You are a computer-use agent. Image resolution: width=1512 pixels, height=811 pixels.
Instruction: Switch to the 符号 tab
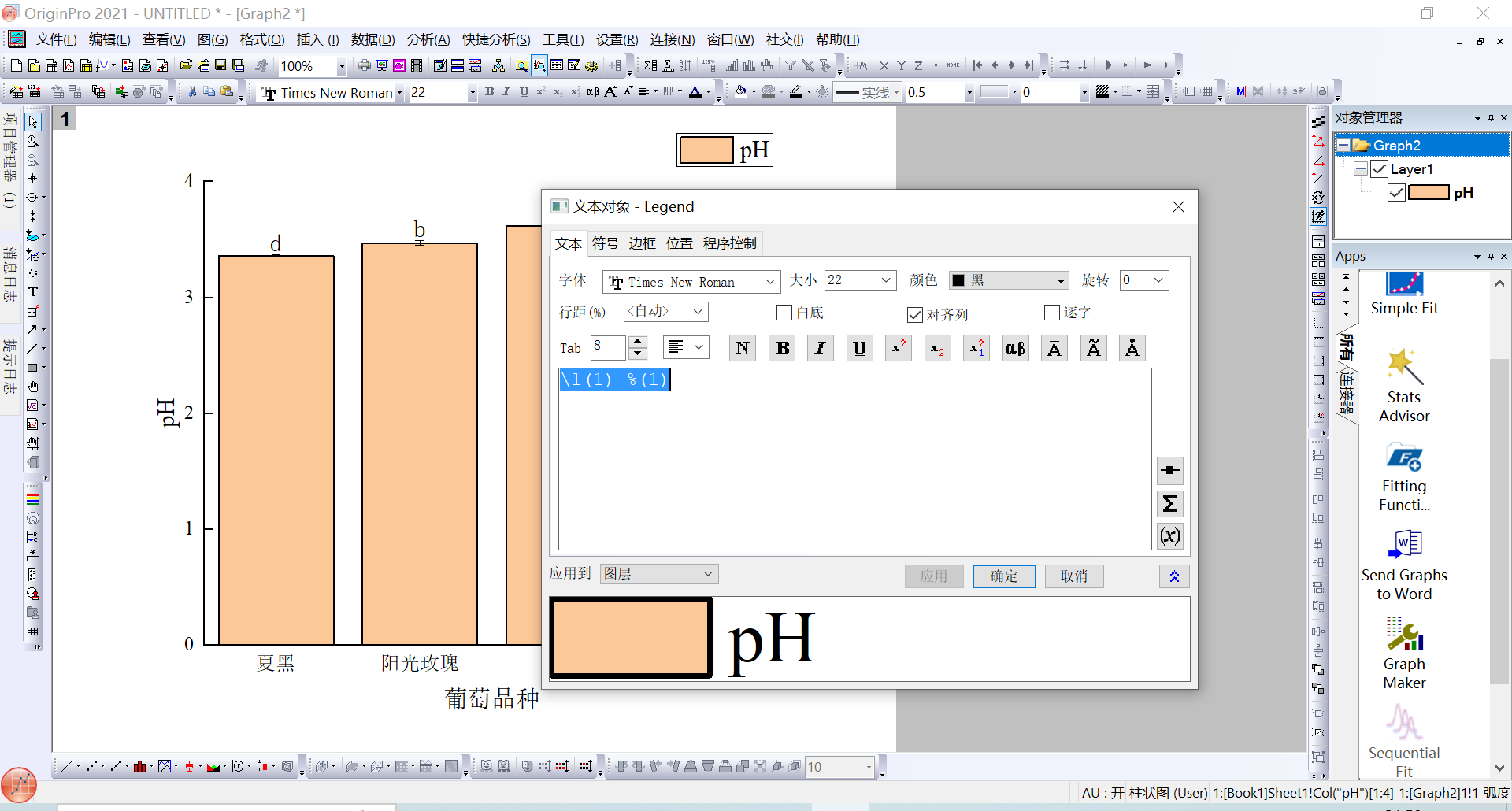(x=605, y=243)
